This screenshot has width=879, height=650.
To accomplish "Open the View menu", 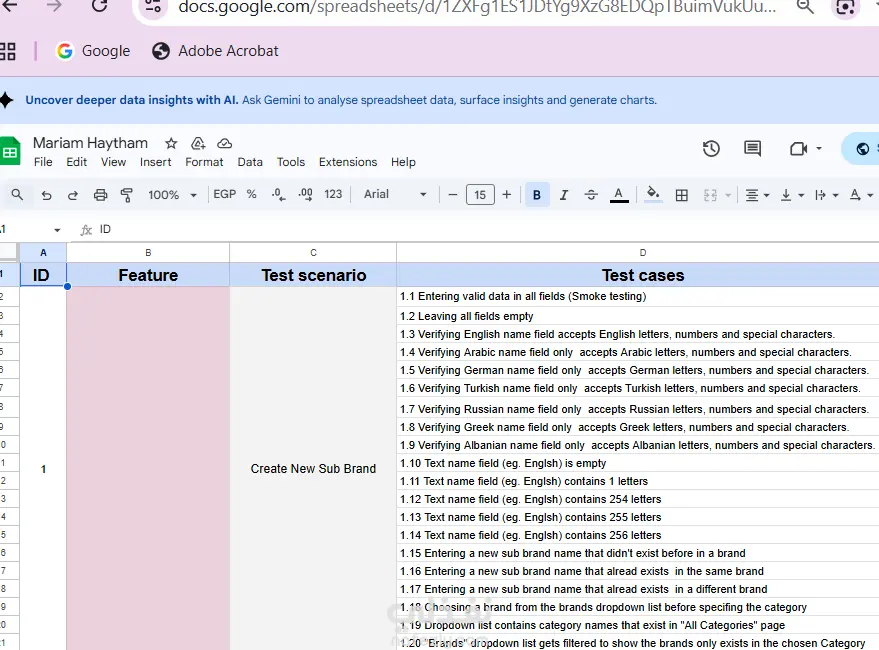I will point(113,162).
